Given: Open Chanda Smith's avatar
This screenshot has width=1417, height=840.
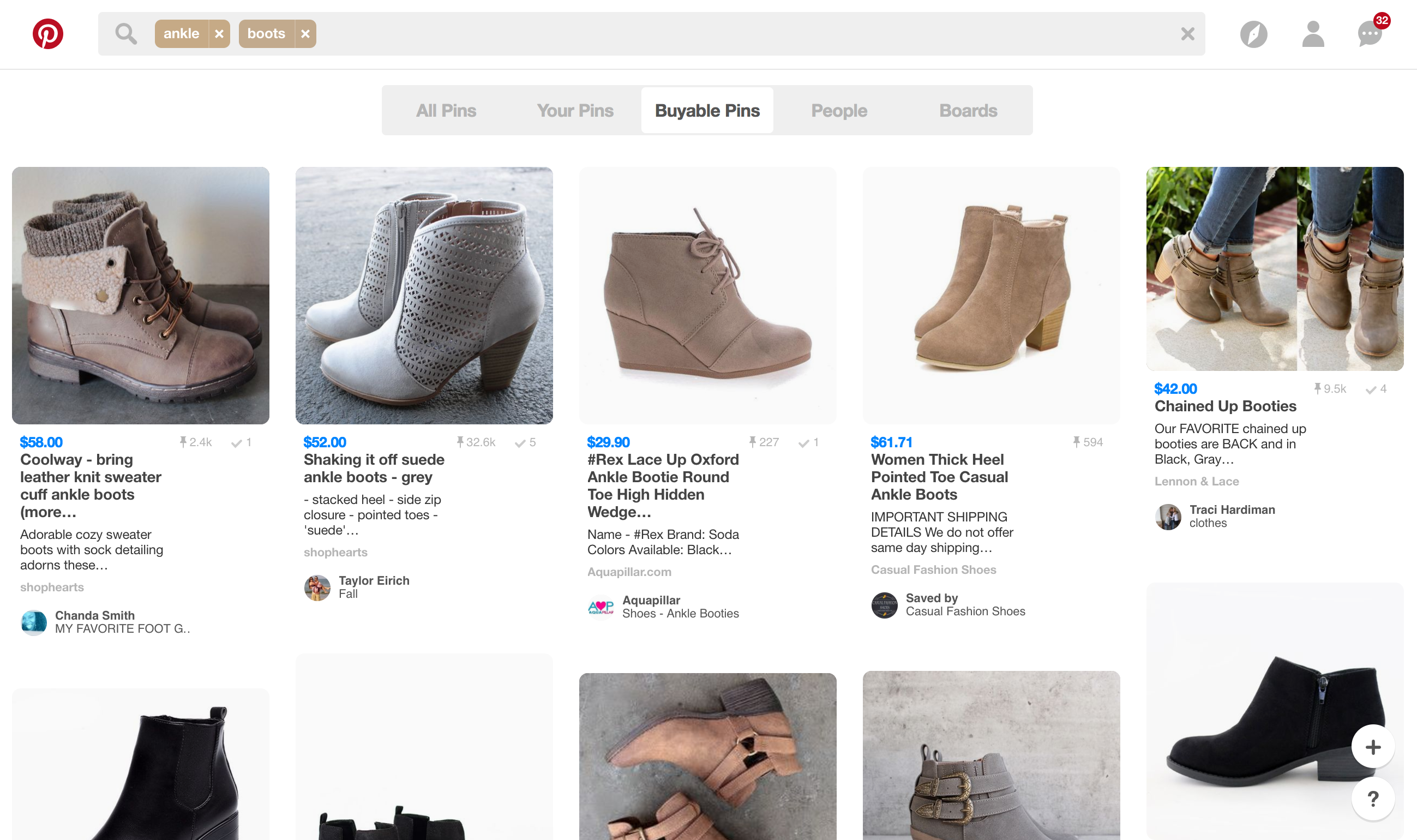Looking at the screenshot, I should (x=34, y=623).
